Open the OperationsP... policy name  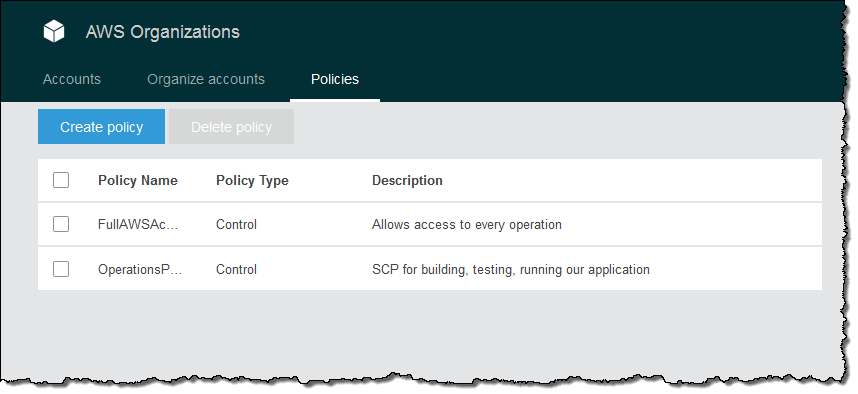(x=140, y=270)
